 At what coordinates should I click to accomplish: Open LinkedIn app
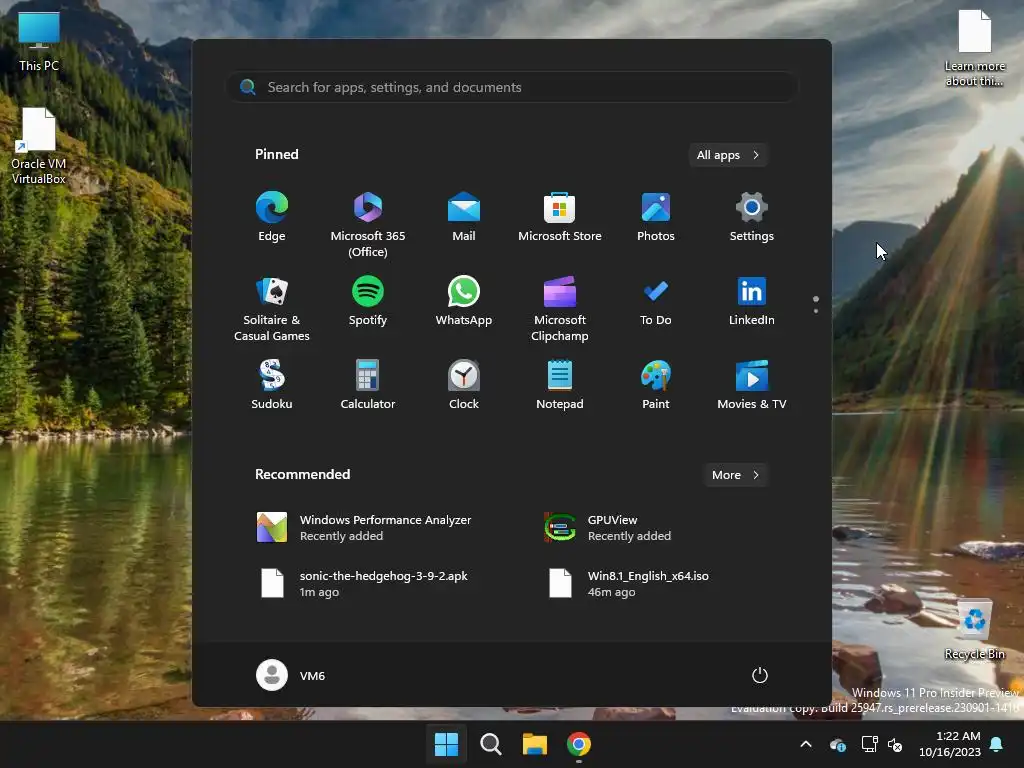752,301
